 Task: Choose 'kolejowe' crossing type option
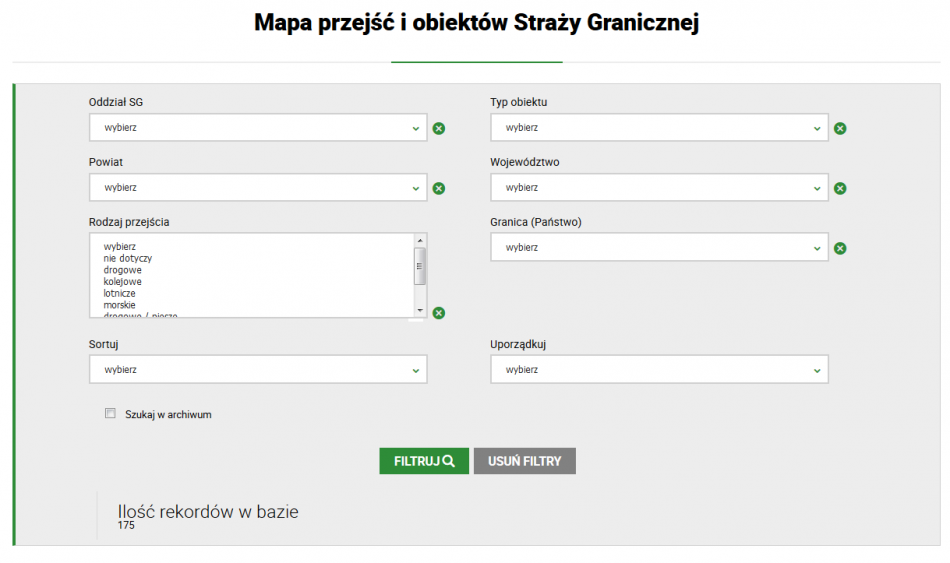tap(124, 282)
